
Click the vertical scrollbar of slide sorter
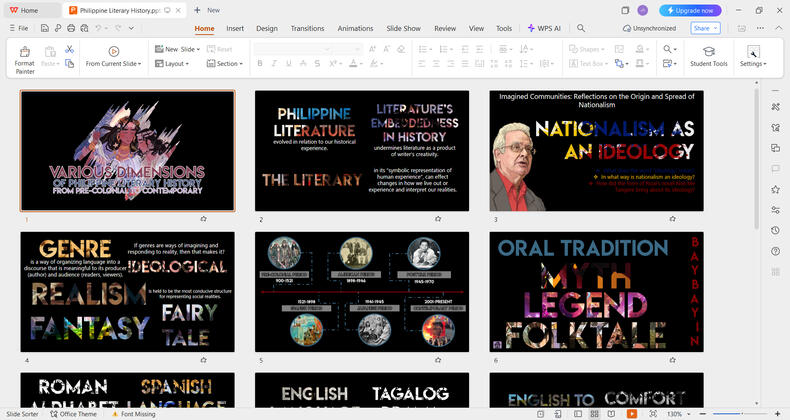point(756,159)
